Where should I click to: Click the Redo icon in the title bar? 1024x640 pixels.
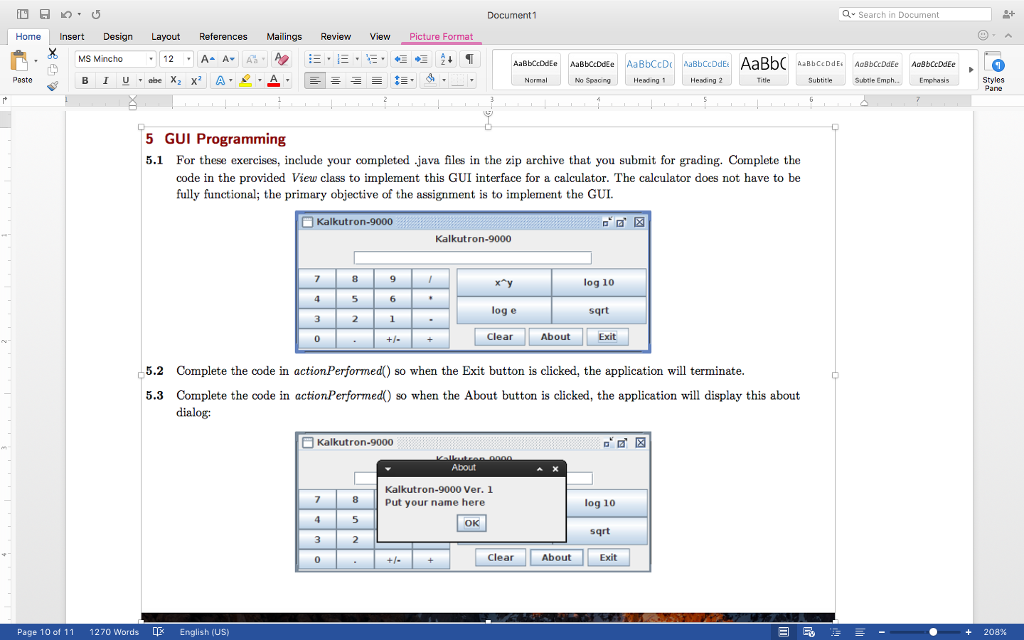(x=96, y=14)
